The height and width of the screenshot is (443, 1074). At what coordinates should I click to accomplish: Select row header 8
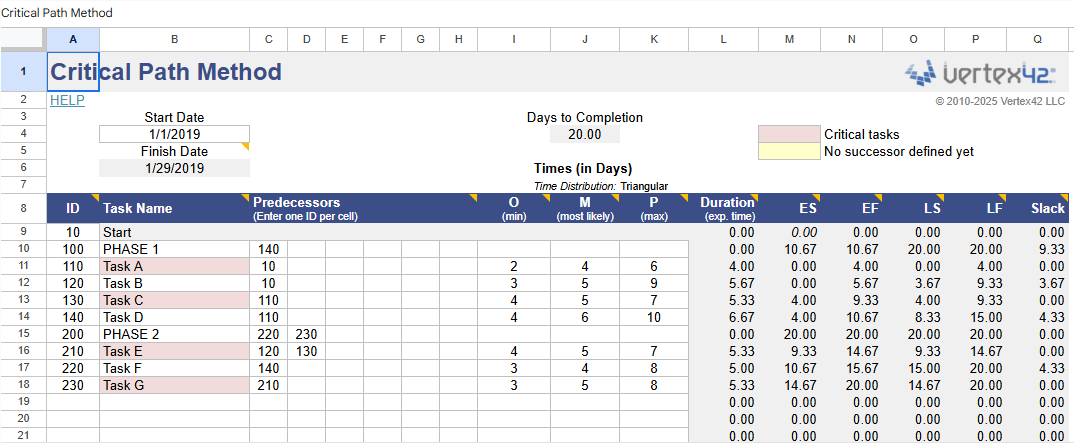coord(23,208)
